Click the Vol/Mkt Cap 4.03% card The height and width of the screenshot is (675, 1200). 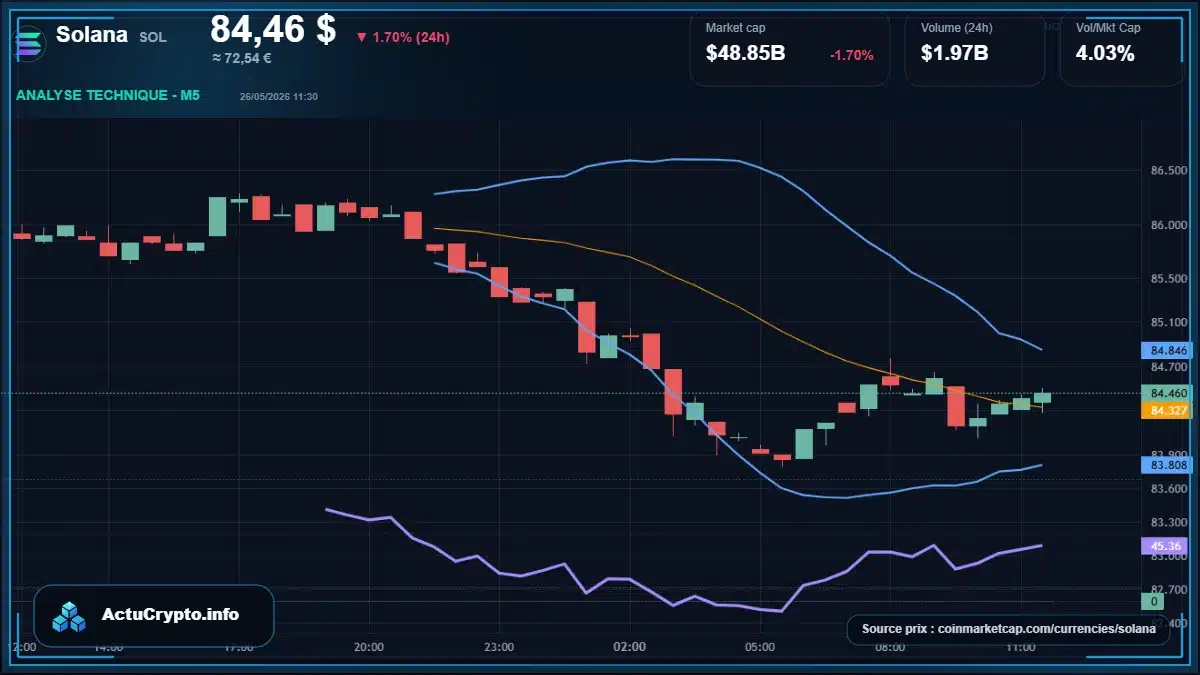(1121, 48)
